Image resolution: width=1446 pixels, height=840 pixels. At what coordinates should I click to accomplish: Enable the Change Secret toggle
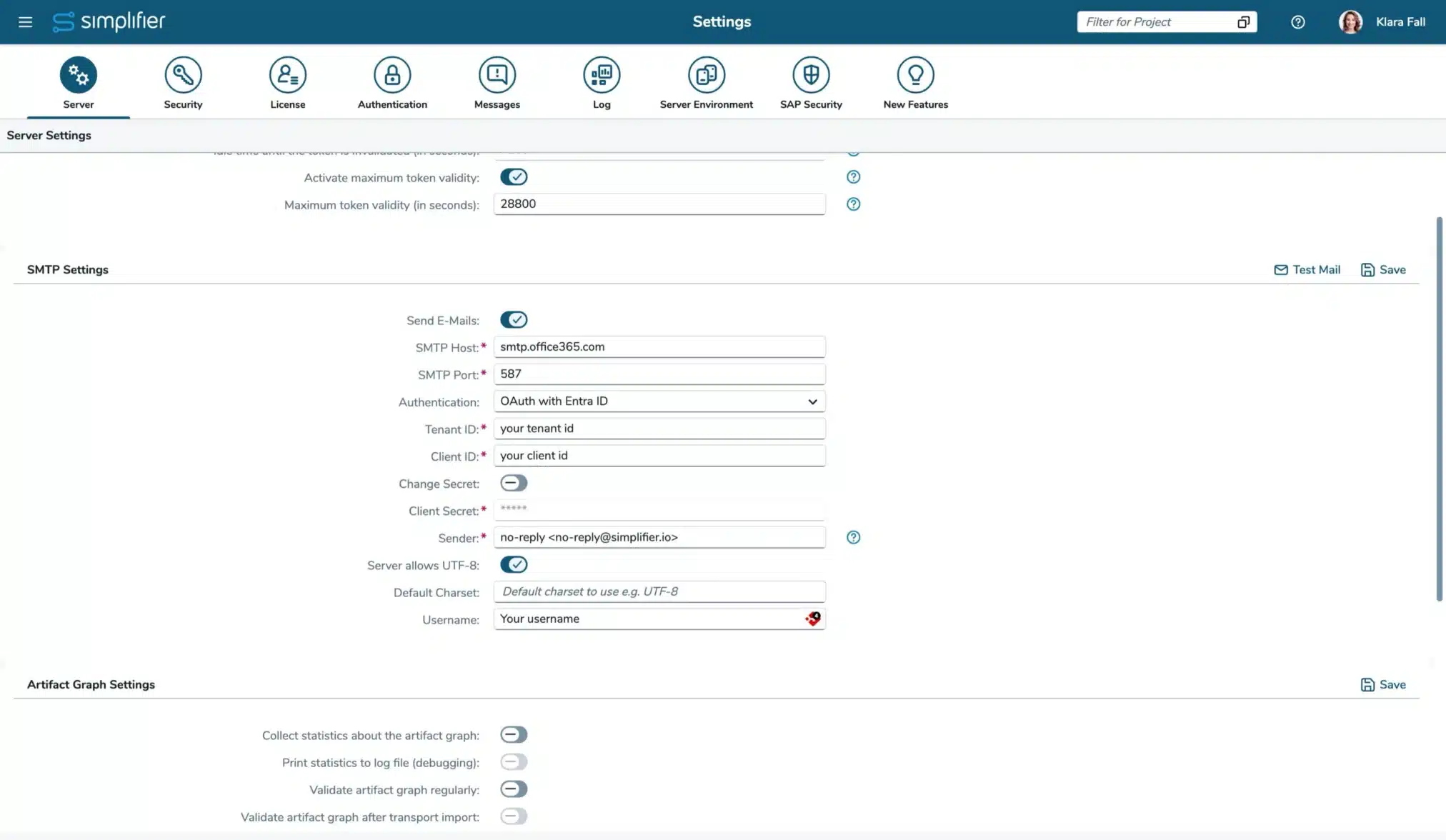[x=513, y=483]
